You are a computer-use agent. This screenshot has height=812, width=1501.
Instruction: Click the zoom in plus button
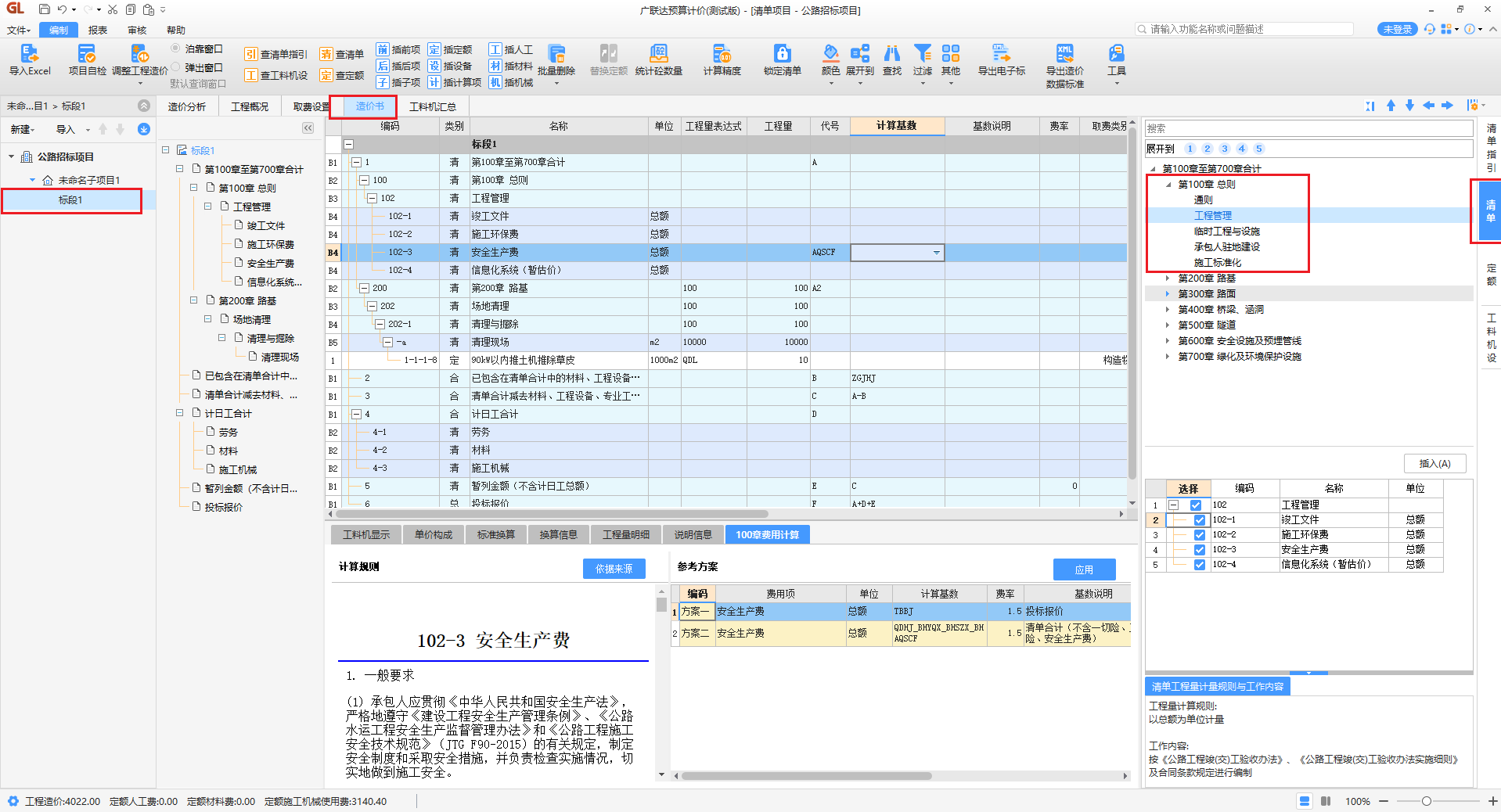point(1492,801)
